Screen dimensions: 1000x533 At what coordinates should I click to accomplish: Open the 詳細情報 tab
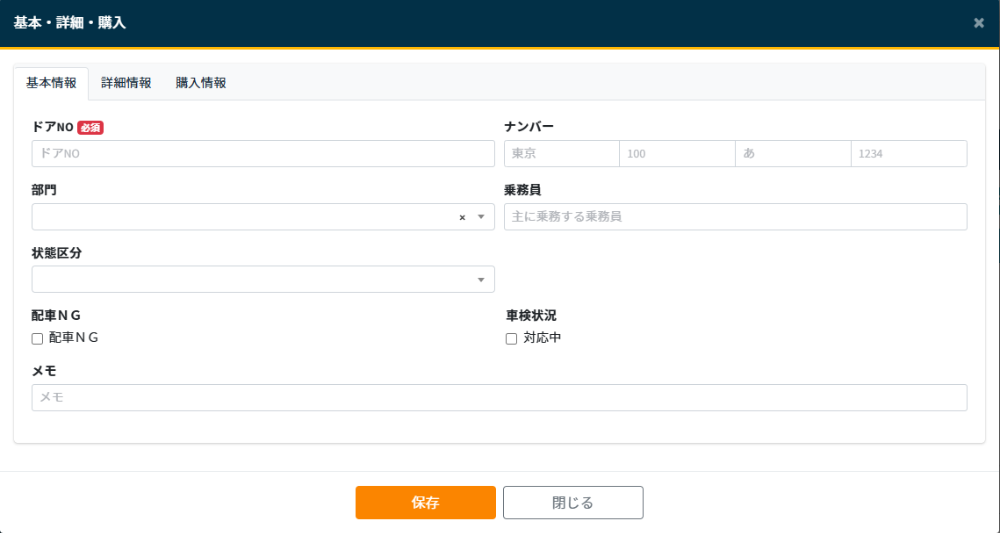(x=126, y=84)
